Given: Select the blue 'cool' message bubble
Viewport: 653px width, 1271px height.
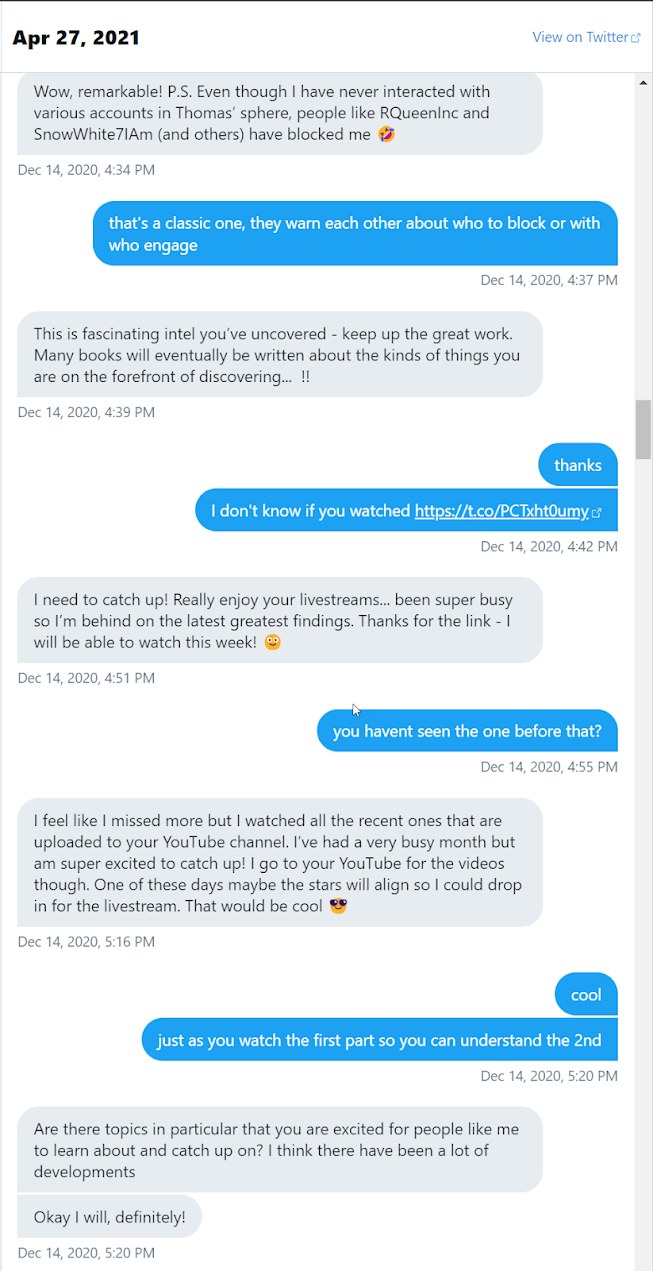Looking at the screenshot, I should 586,994.
